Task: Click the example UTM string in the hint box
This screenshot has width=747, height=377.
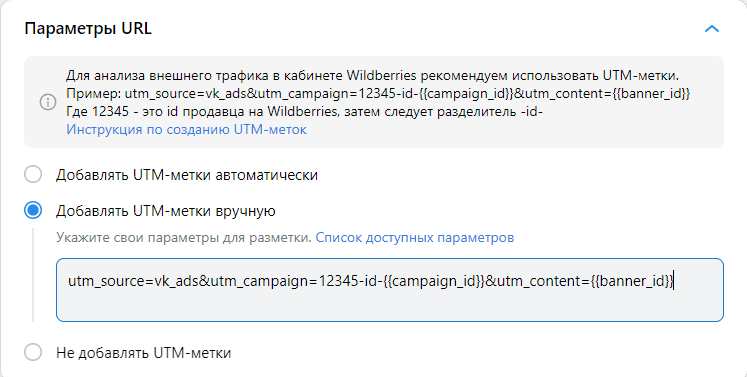Action: pyautogui.click(x=407, y=93)
